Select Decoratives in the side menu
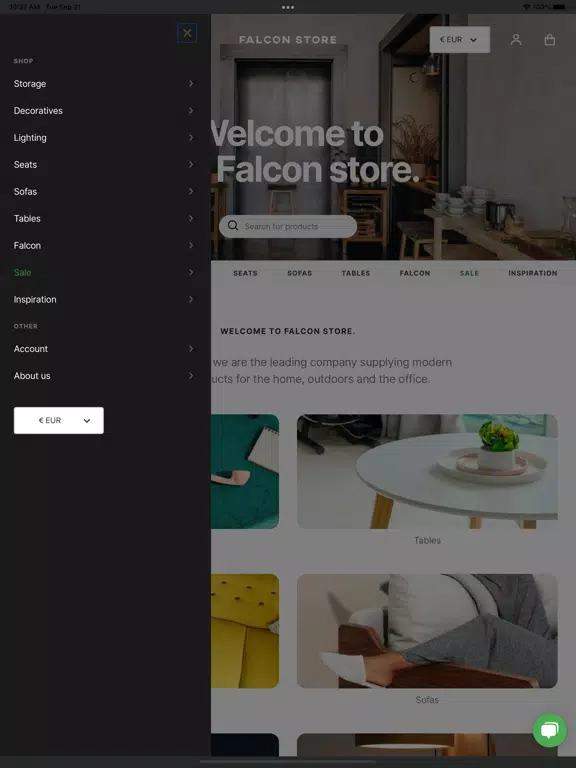Viewport: 576px width, 768px height. (x=38, y=111)
